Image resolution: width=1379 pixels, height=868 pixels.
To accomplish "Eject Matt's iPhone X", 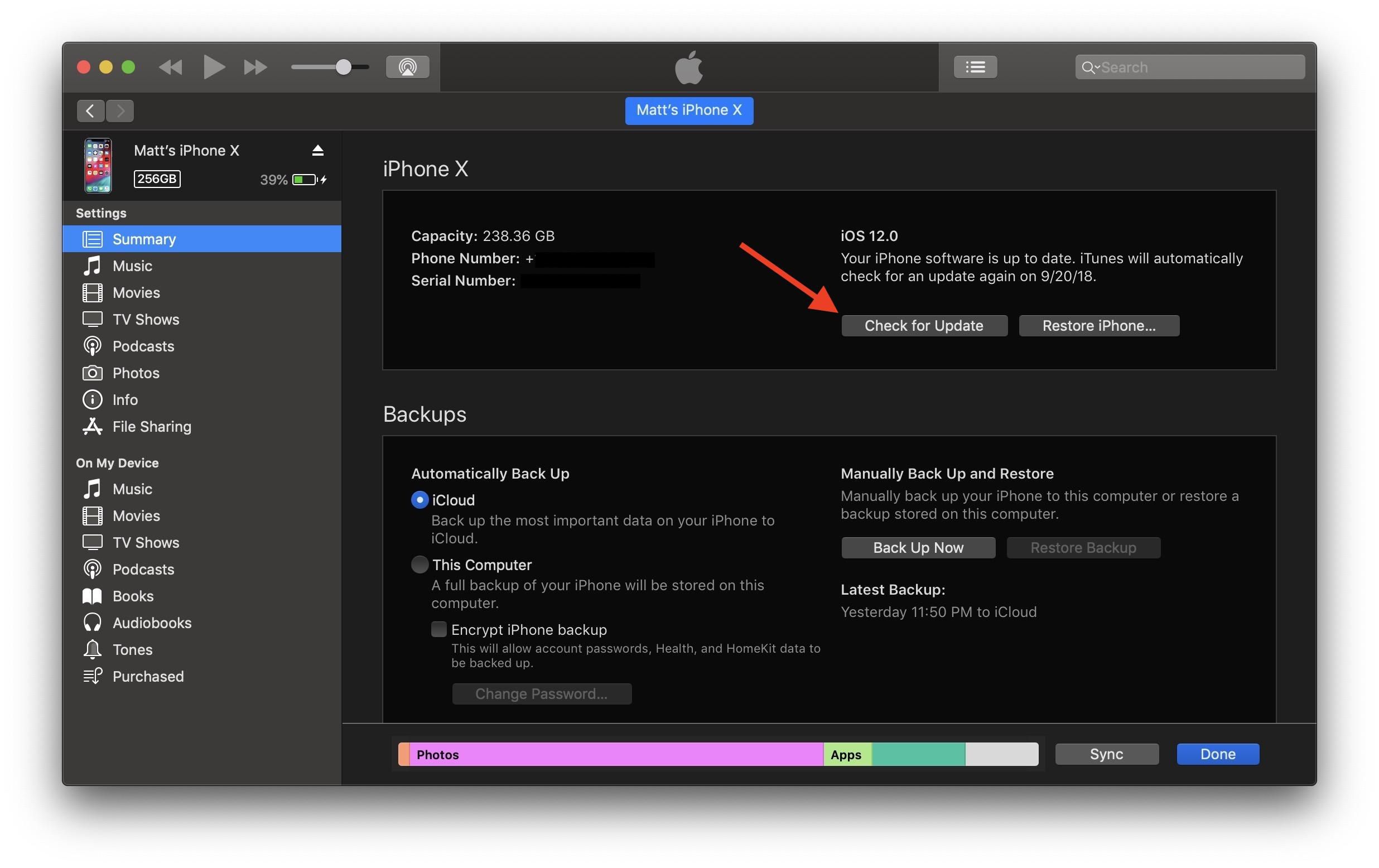I will [318, 150].
